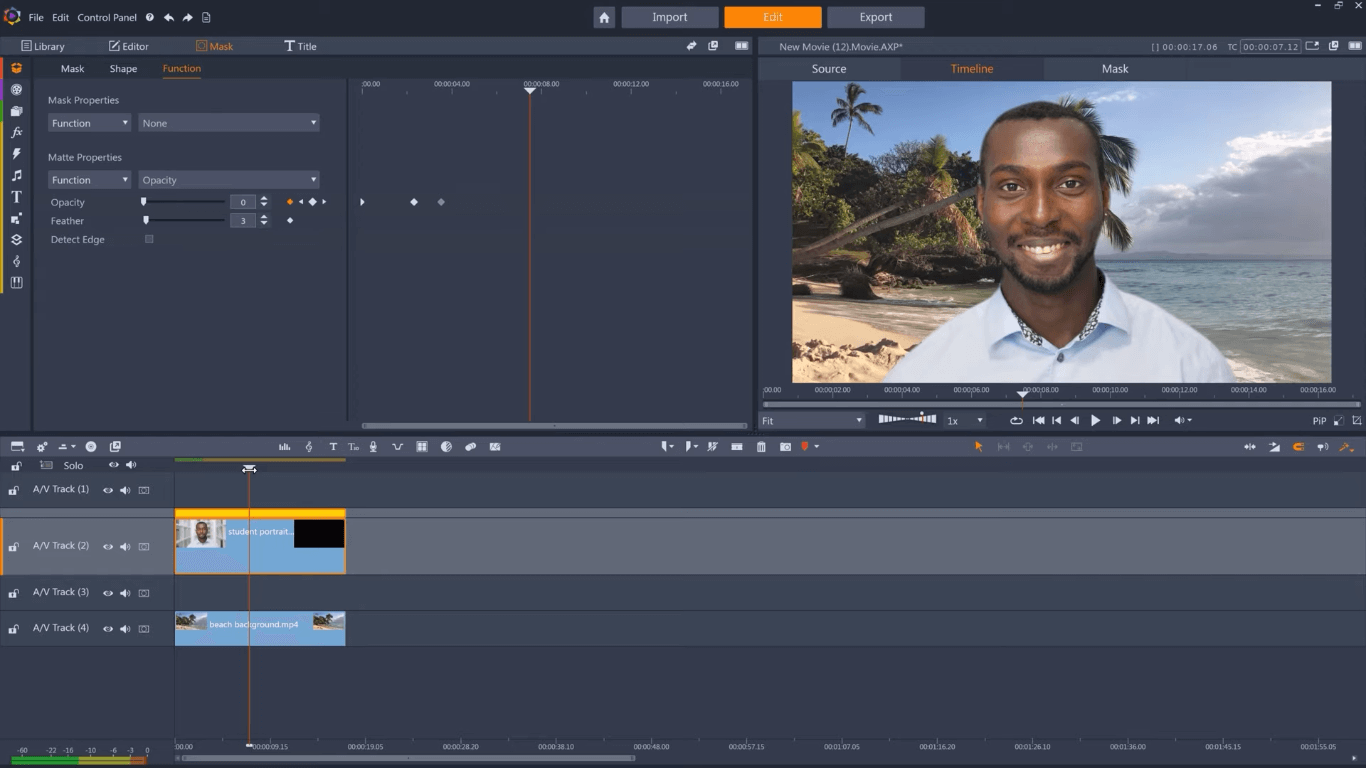Open the Effects fx sidebar icon

tap(16, 132)
